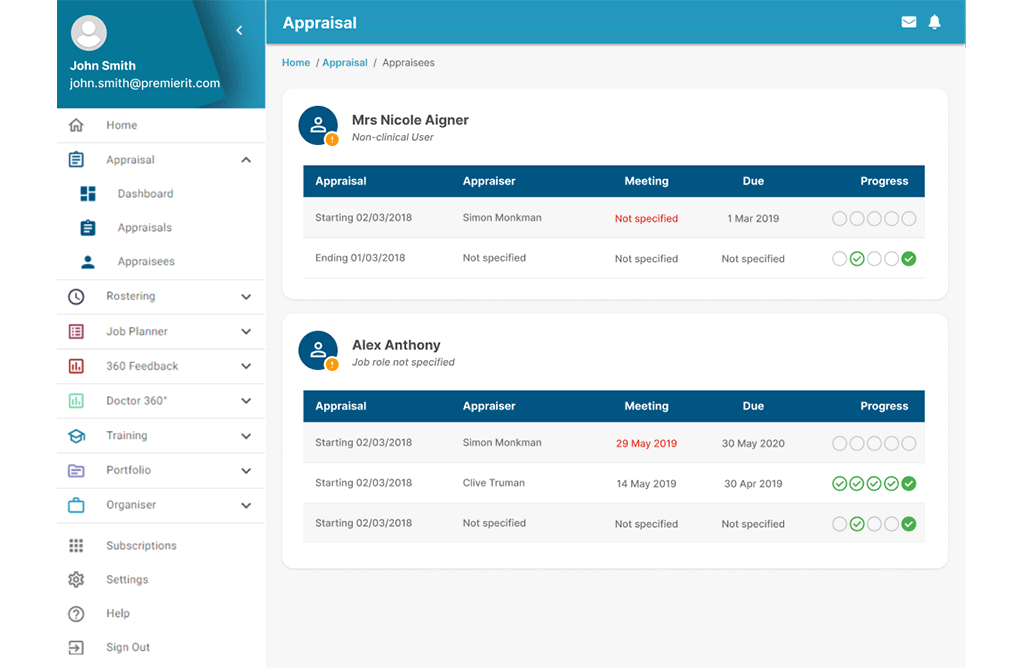Image resolution: width=1024 pixels, height=668 pixels.
Task: Open the notifications bell icon
Action: pyautogui.click(x=935, y=22)
